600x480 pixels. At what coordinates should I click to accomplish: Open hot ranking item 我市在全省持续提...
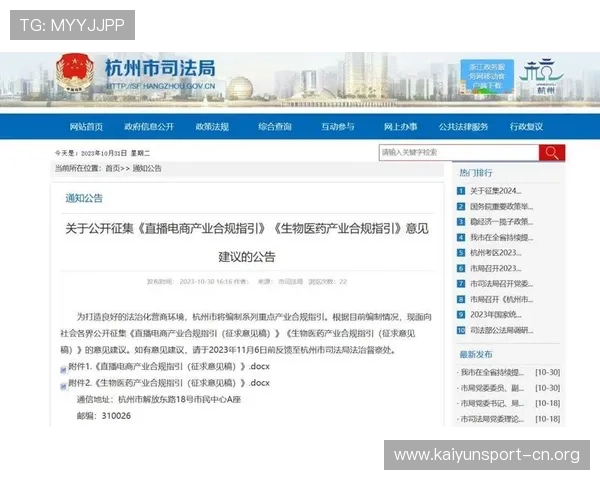501,237
